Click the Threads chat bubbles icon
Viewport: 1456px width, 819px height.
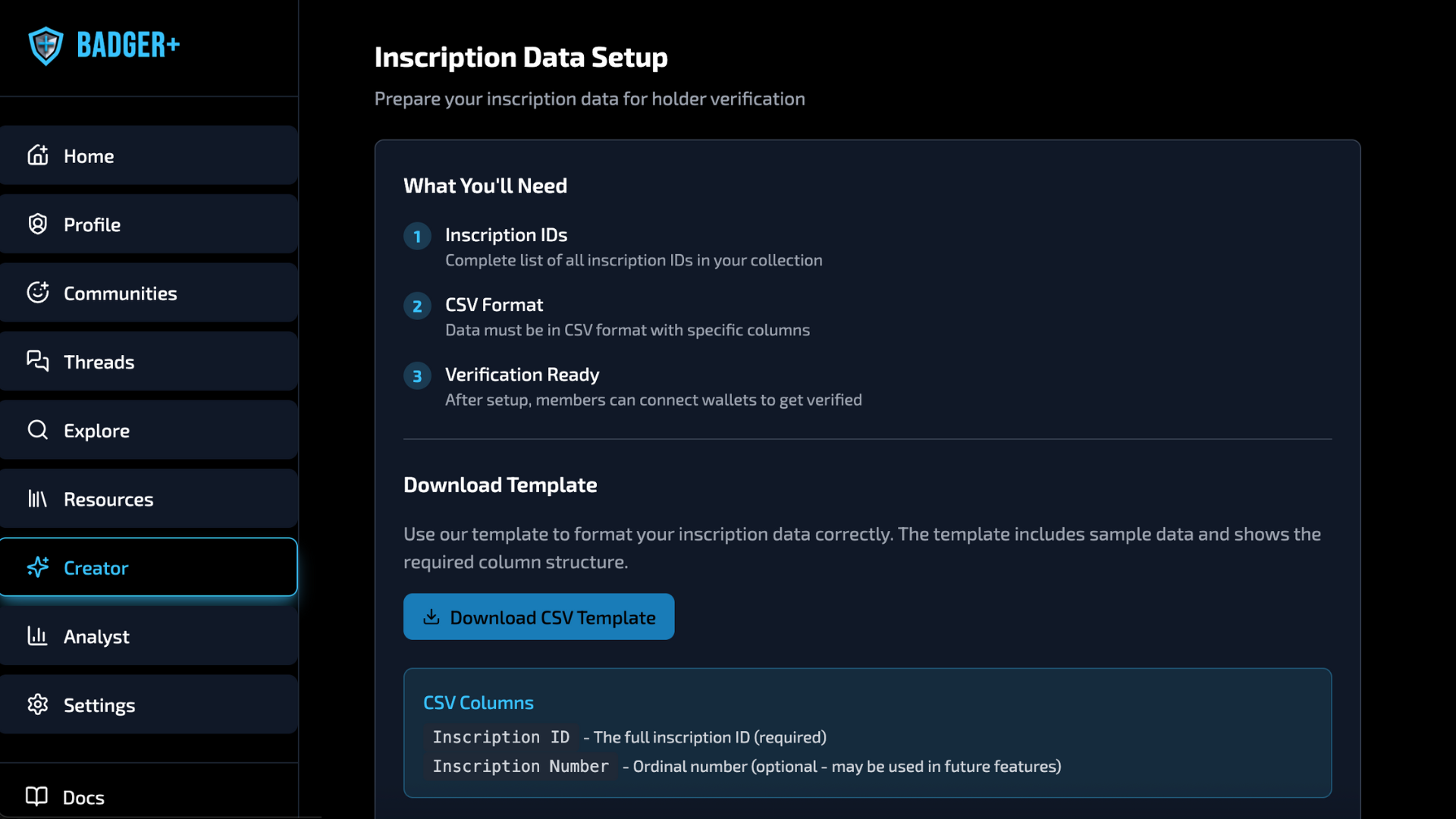[x=38, y=361]
